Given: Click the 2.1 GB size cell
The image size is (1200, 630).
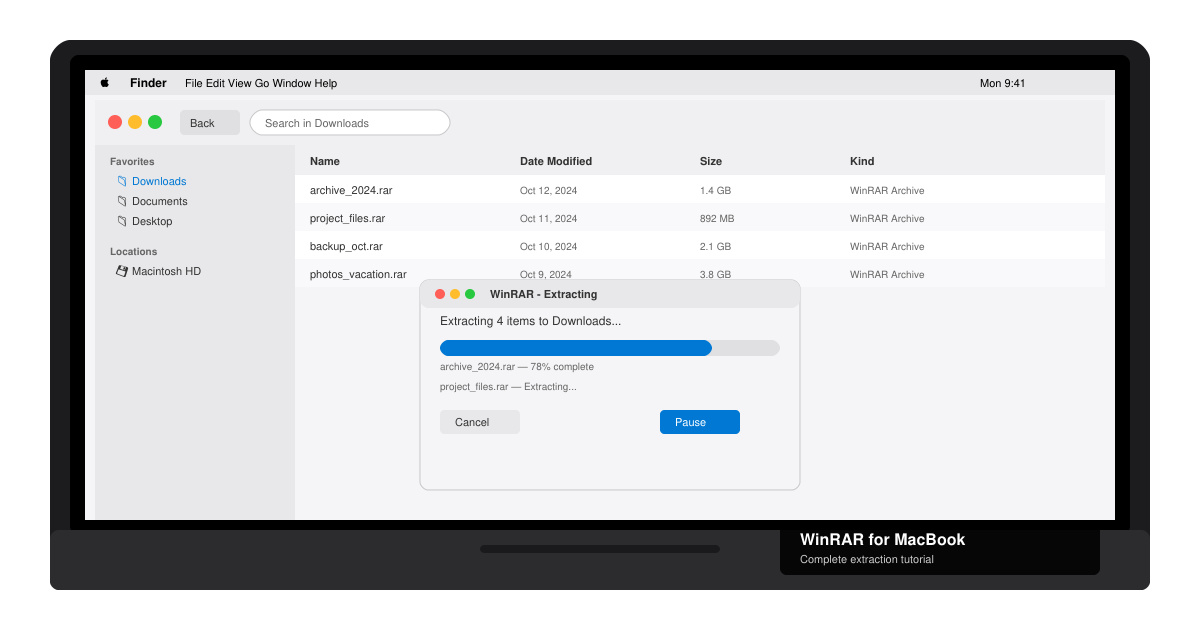Looking at the screenshot, I should click(715, 246).
